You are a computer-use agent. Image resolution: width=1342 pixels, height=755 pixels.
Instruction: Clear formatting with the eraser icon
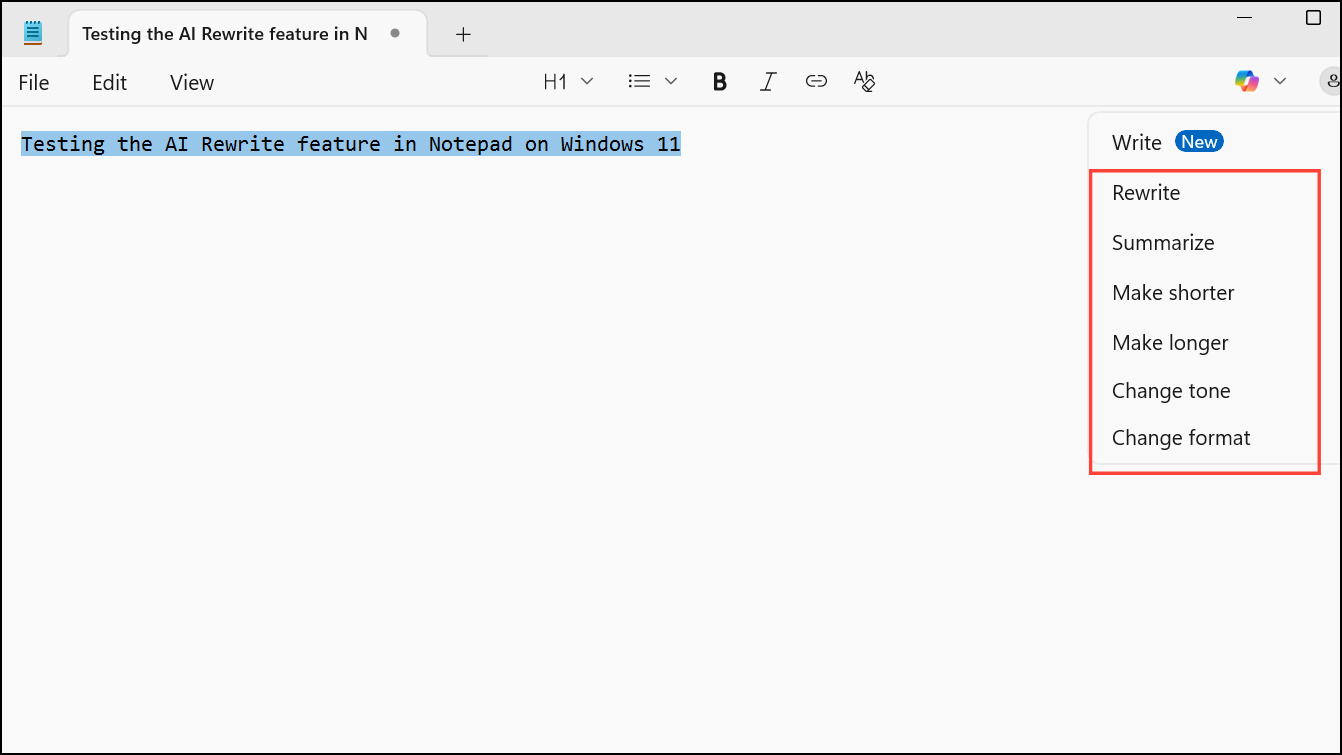(x=865, y=82)
